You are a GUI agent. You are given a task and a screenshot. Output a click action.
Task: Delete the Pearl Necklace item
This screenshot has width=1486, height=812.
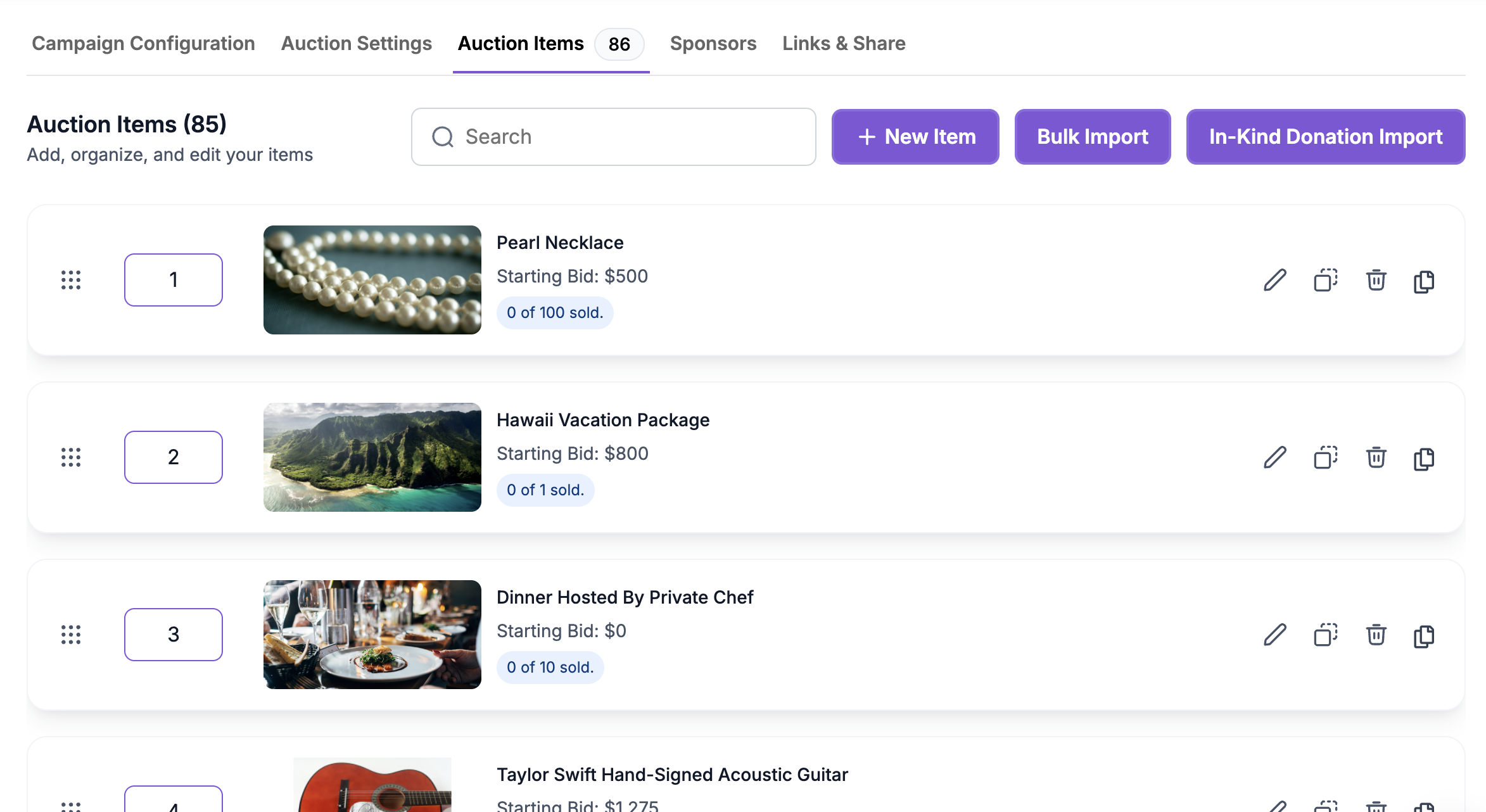1376,280
